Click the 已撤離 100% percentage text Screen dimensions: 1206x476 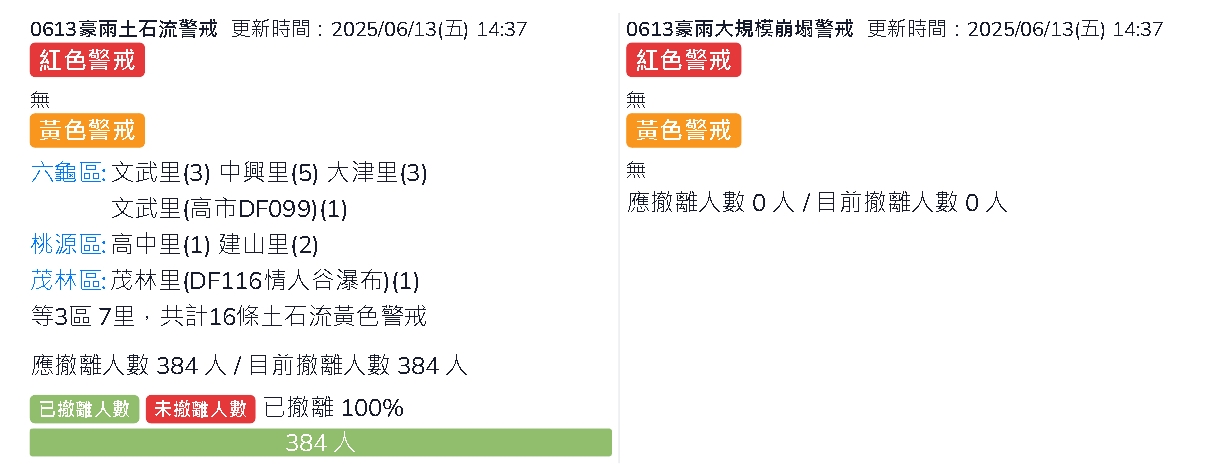click(333, 408)
